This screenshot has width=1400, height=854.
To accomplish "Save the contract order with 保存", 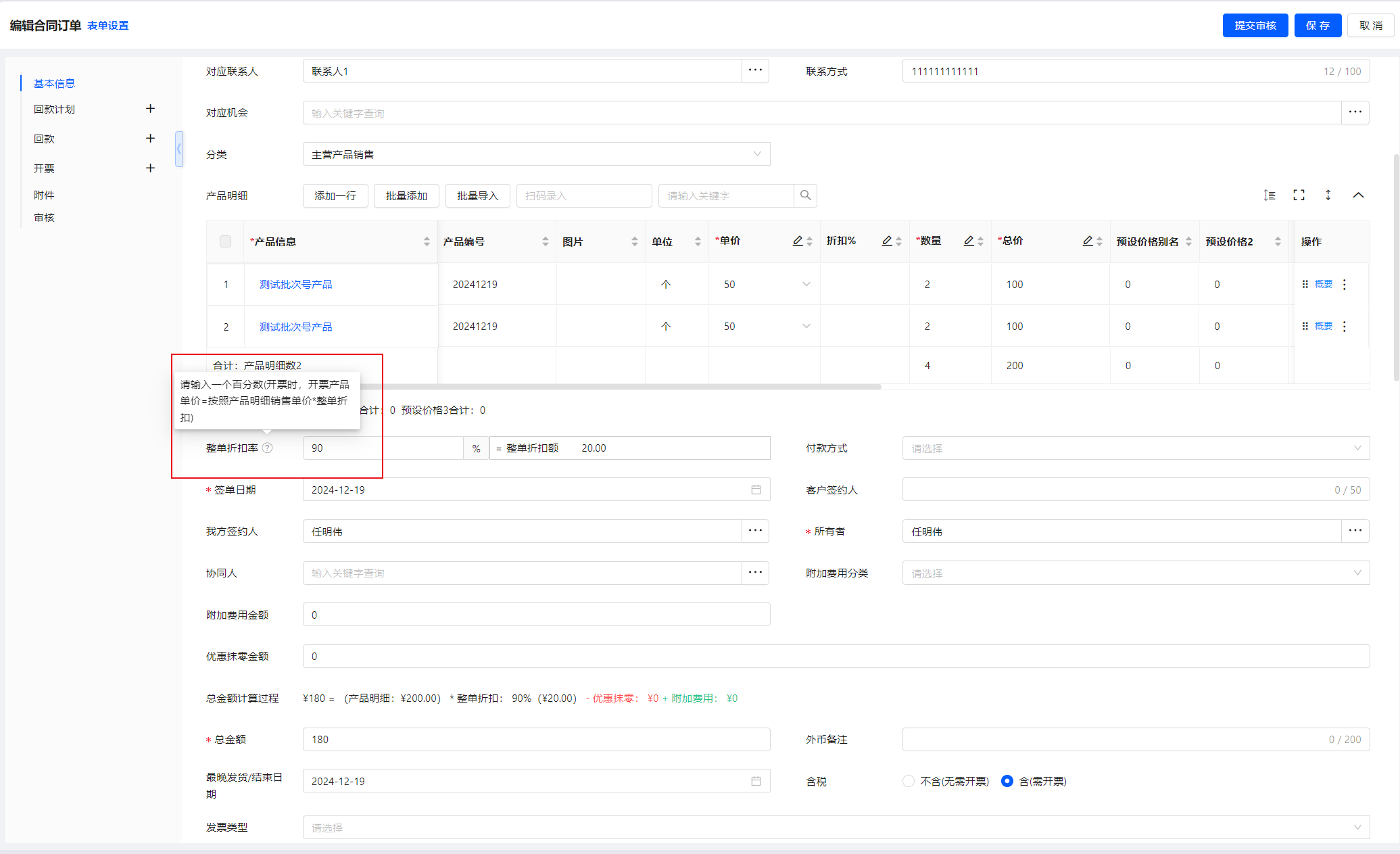I will [x=1318, y=26].
